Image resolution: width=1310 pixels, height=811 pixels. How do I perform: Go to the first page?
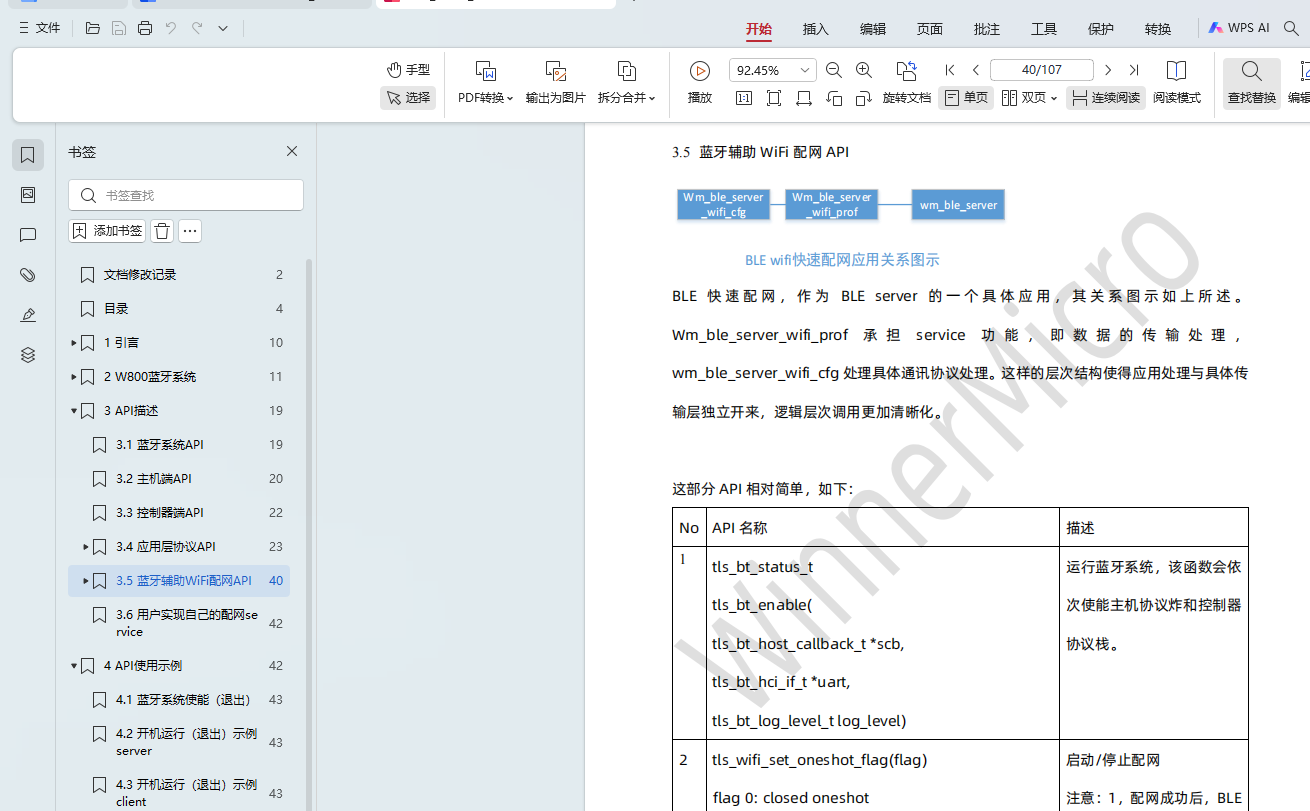[x=950, y=70]
